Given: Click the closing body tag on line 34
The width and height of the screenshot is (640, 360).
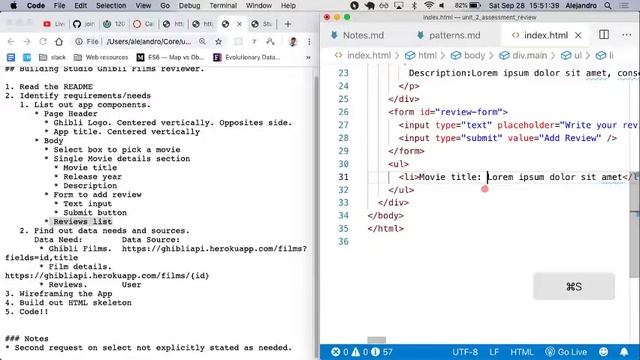Looking at the screenshot, I should tap(385, 216).
